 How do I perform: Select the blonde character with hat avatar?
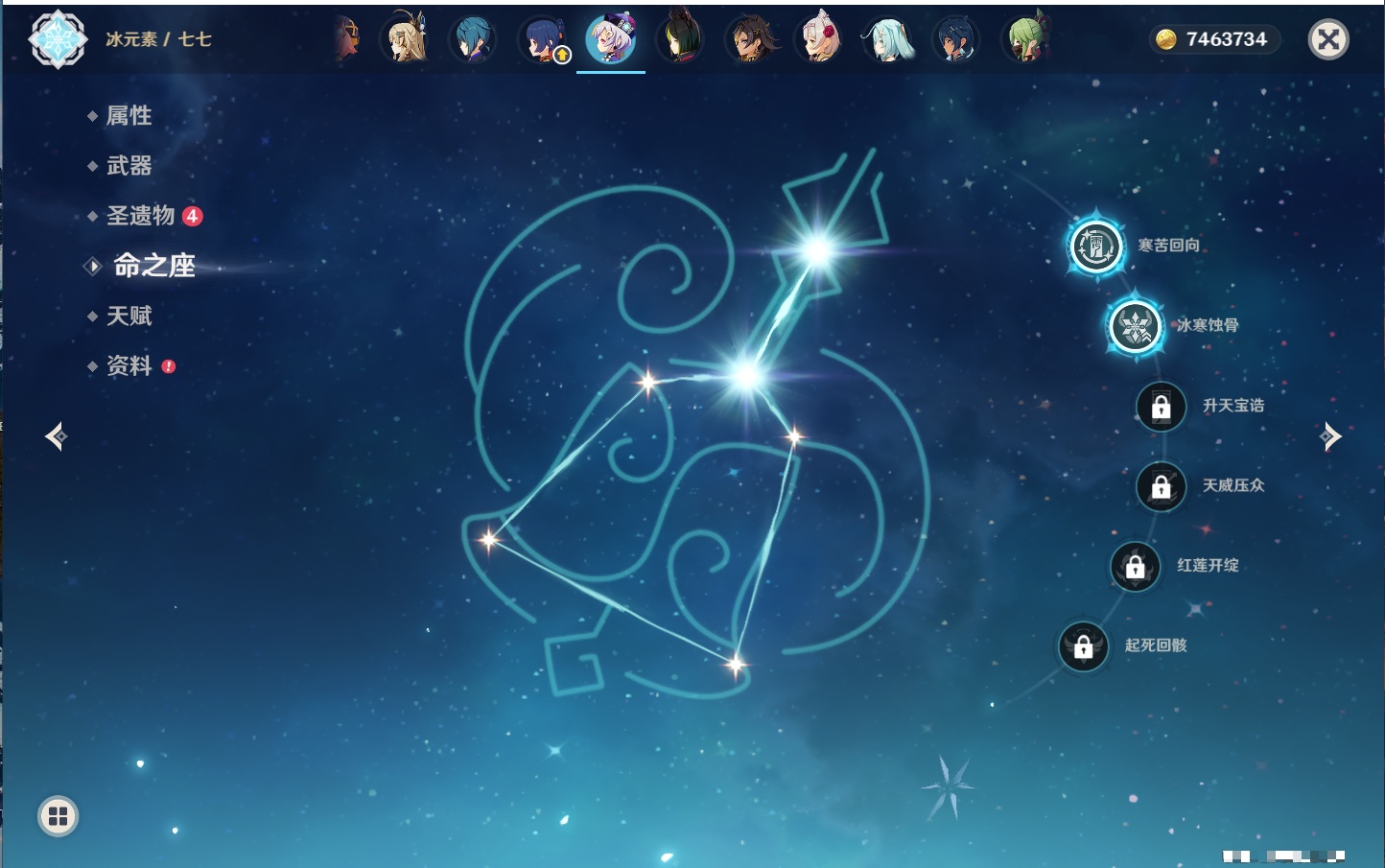[407, 40]
